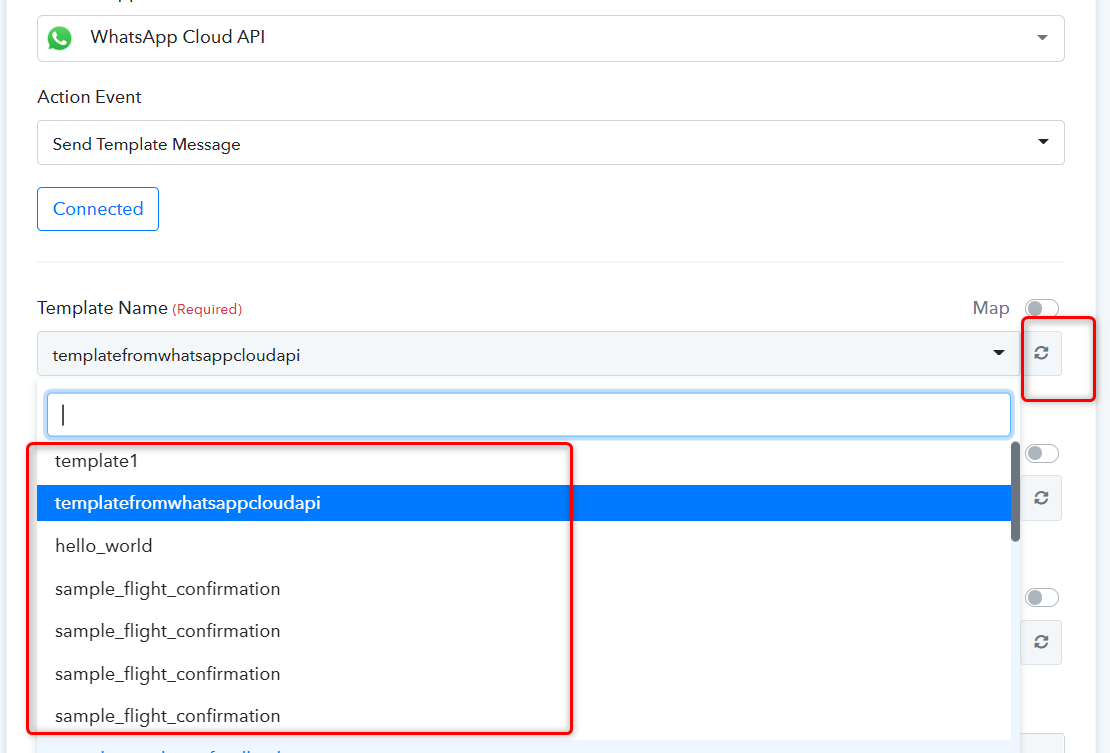Click the template list scrollbar thumb
Screen dimensions: 1110x753
[x=1015, y=492]
